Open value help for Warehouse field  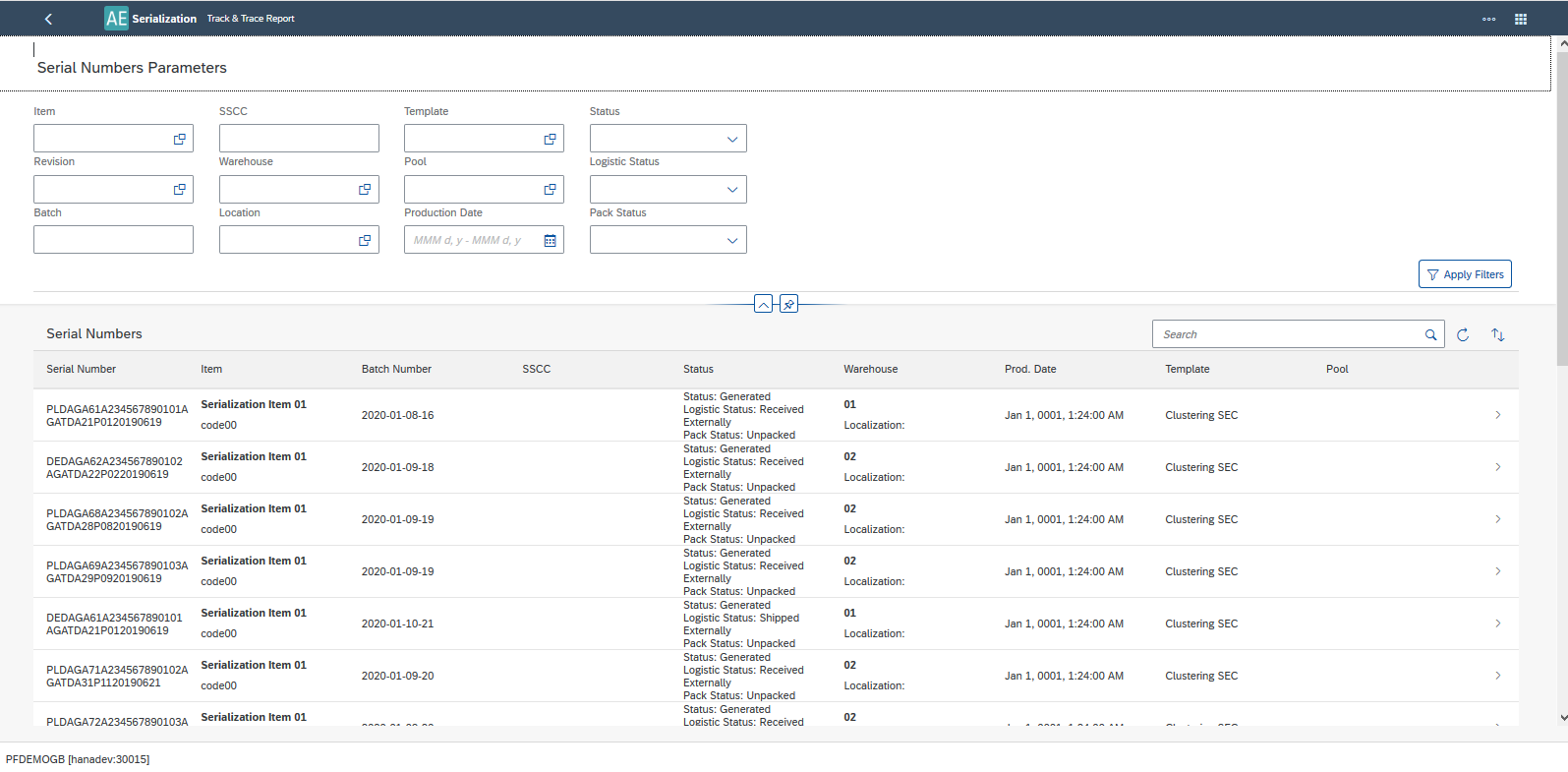(x=365, y=189)
